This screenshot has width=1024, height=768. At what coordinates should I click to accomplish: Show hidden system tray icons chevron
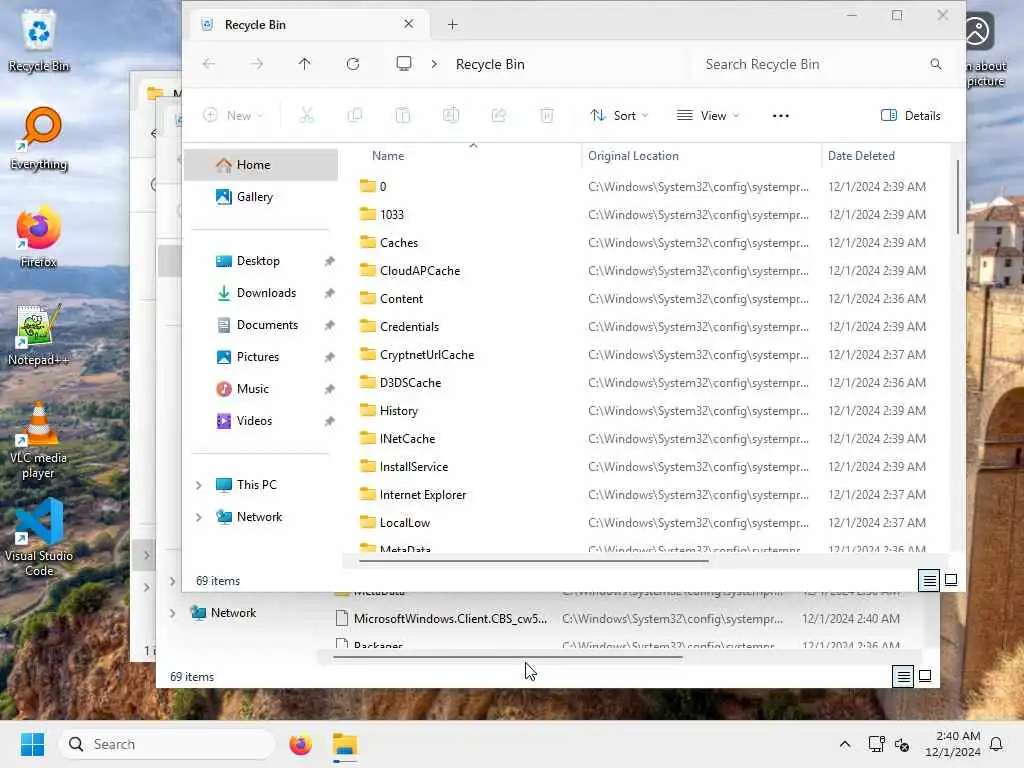[844, 744]
